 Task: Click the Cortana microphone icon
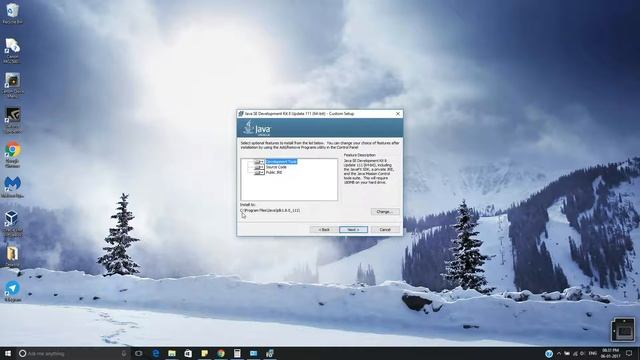tap(124, 353)
